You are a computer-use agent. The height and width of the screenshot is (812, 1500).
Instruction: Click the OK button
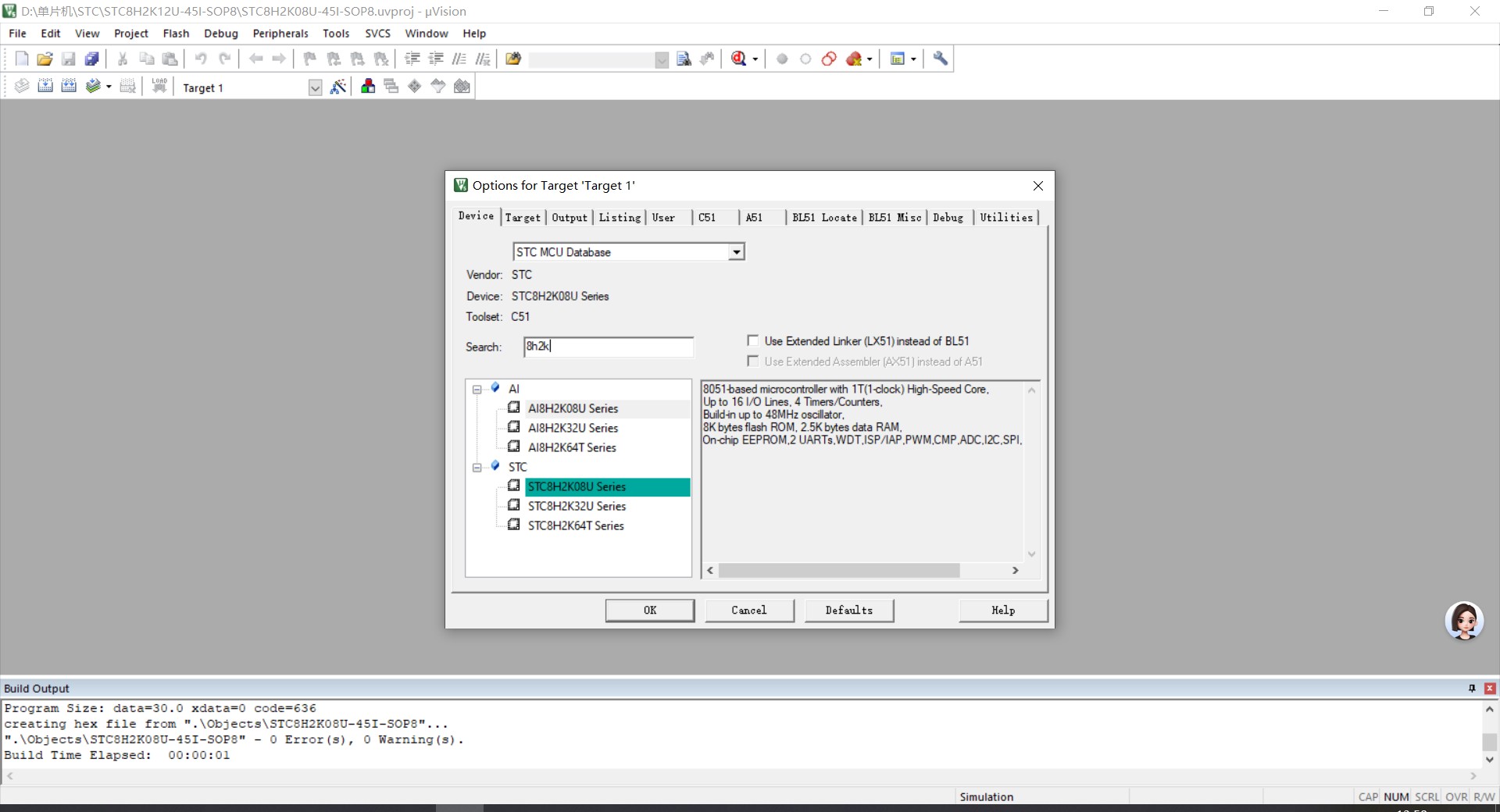pyautogui.click(x=650, y=611)
